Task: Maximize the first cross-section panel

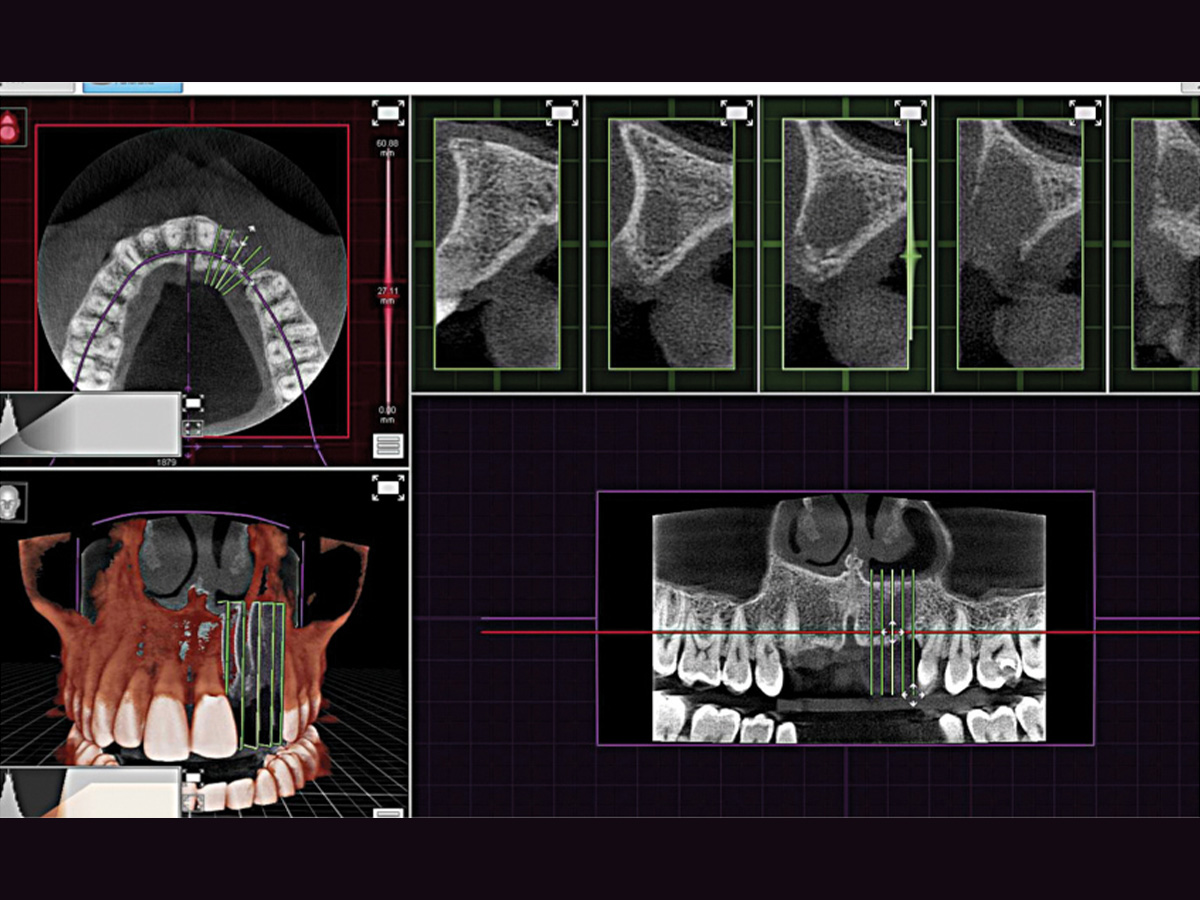Action: pos(562,113)
